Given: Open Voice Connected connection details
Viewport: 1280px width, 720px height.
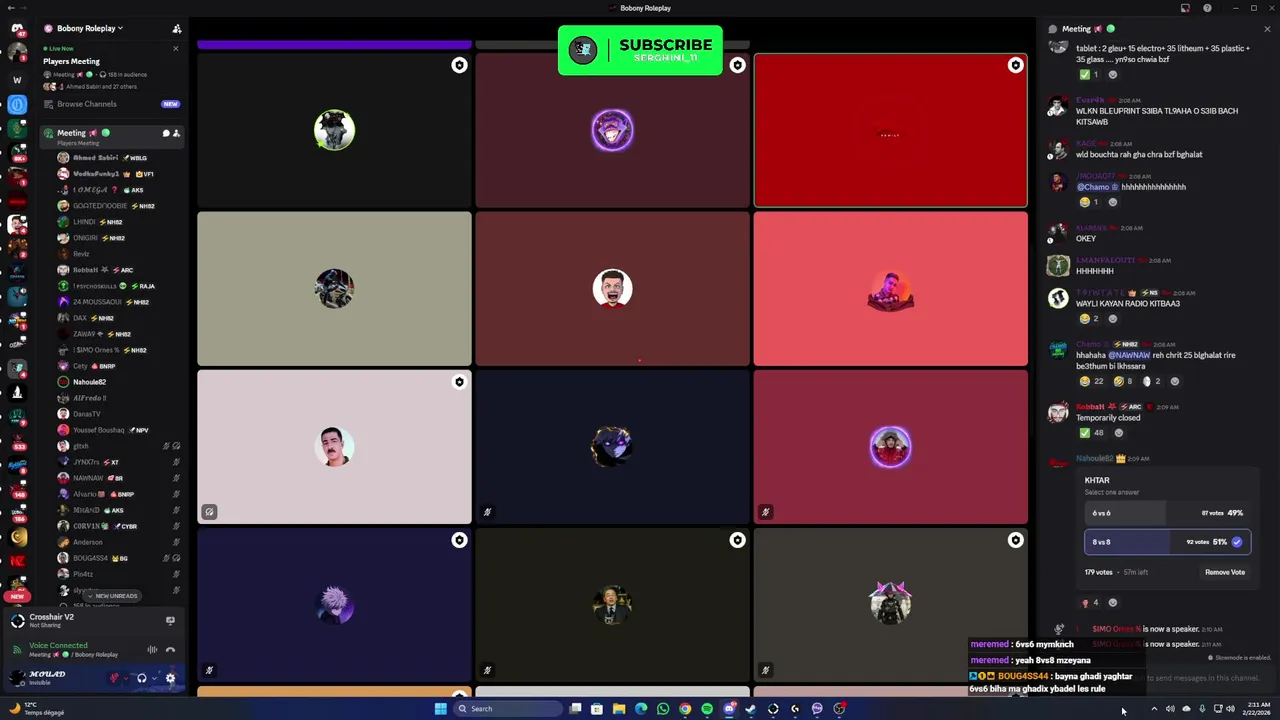Looking at the screenshot, I should [x=58, y=646].
